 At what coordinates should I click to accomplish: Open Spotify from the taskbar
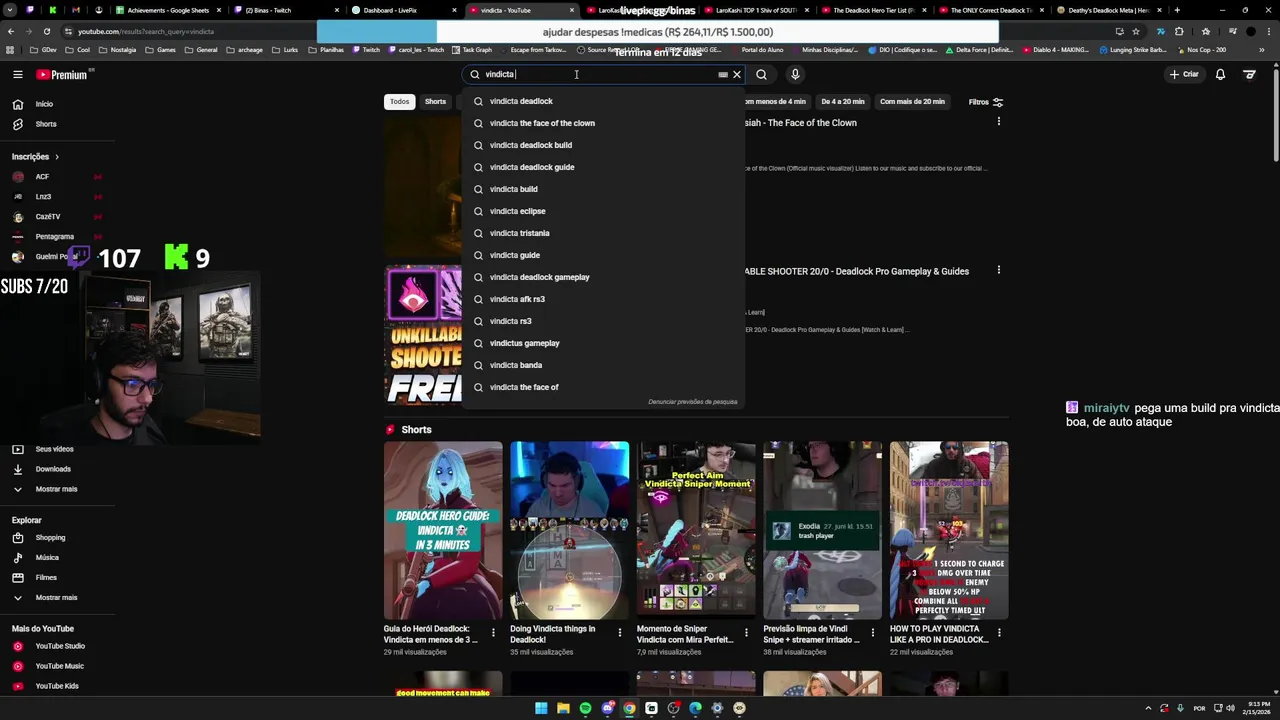[585, 708]
